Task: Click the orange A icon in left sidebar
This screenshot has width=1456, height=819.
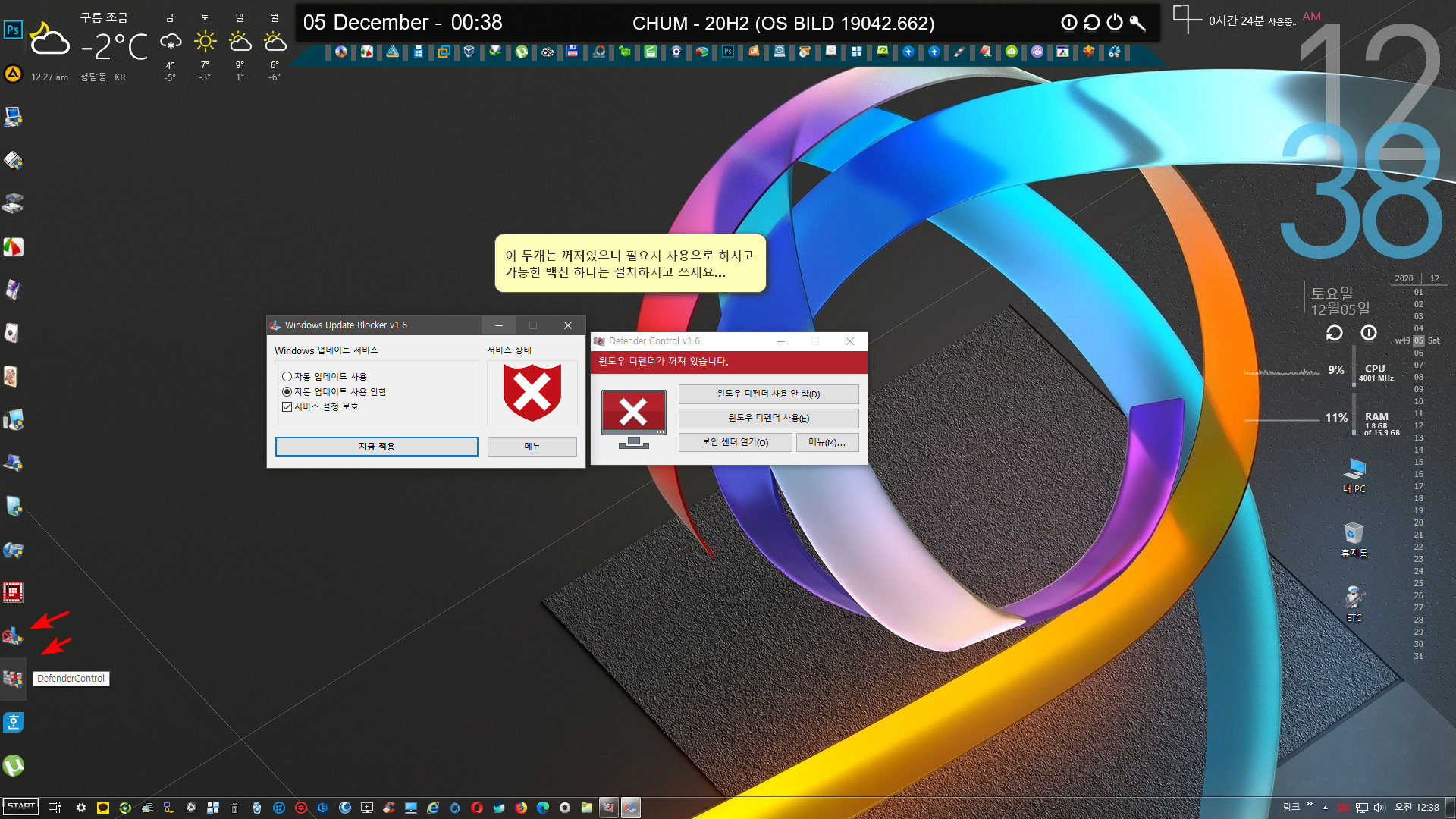Action: point(13,74)
